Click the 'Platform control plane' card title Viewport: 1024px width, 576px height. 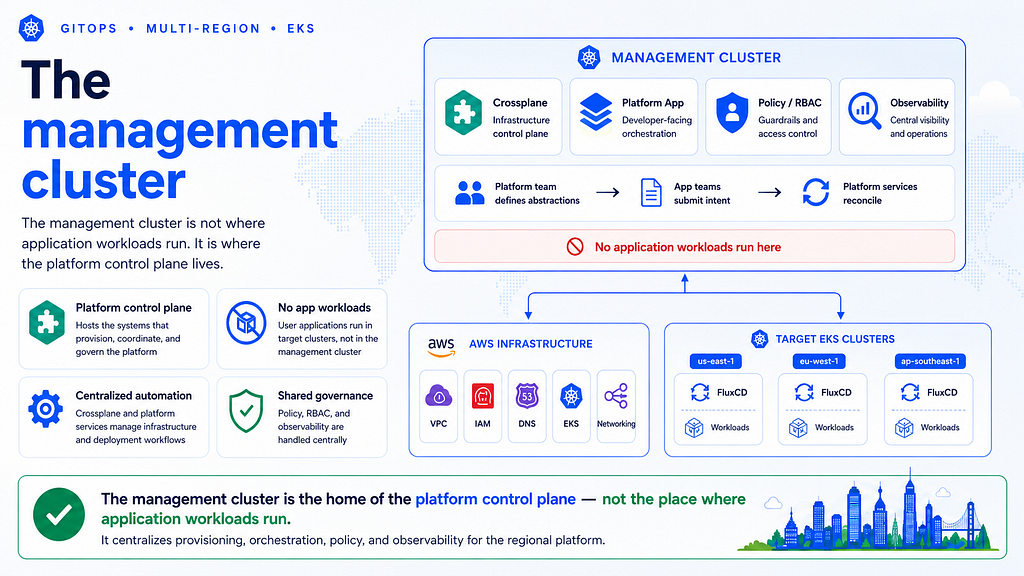pyautogui.click(x=134, y=308)
